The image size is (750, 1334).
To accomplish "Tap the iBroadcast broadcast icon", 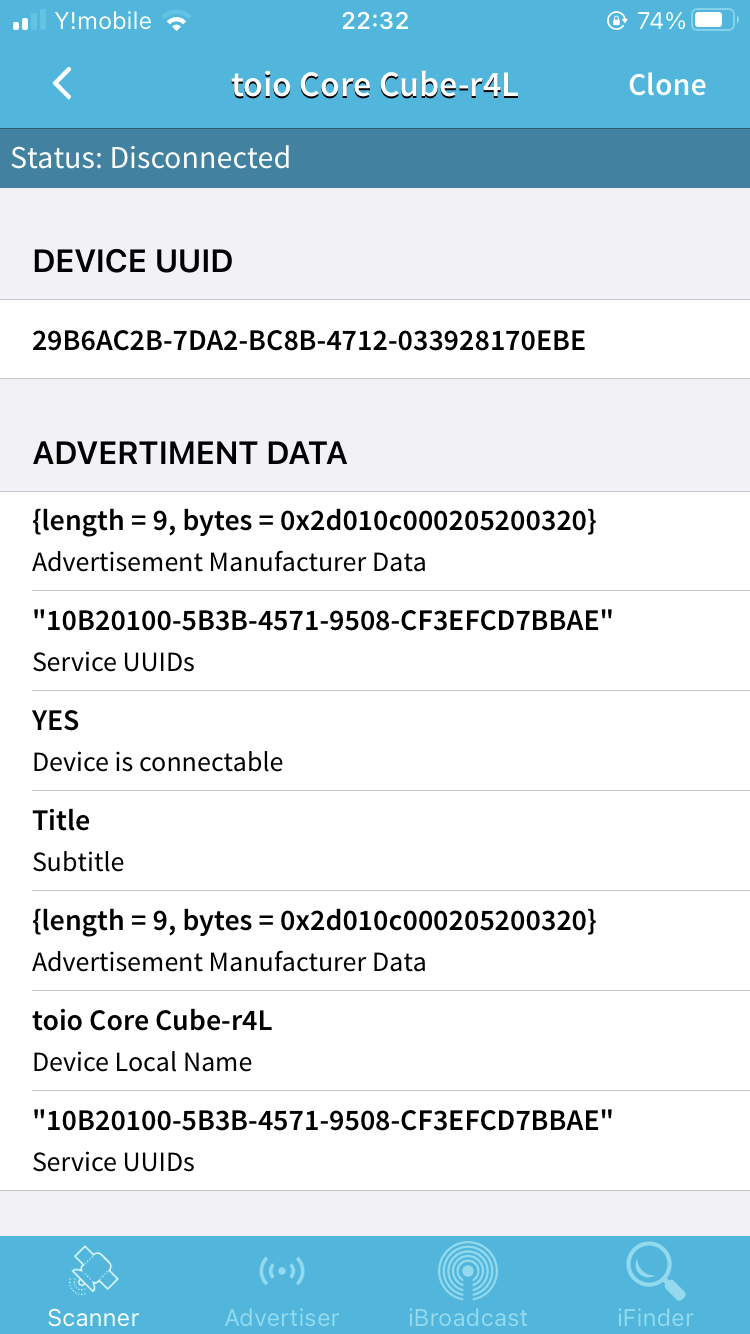I will [468, 1268].
